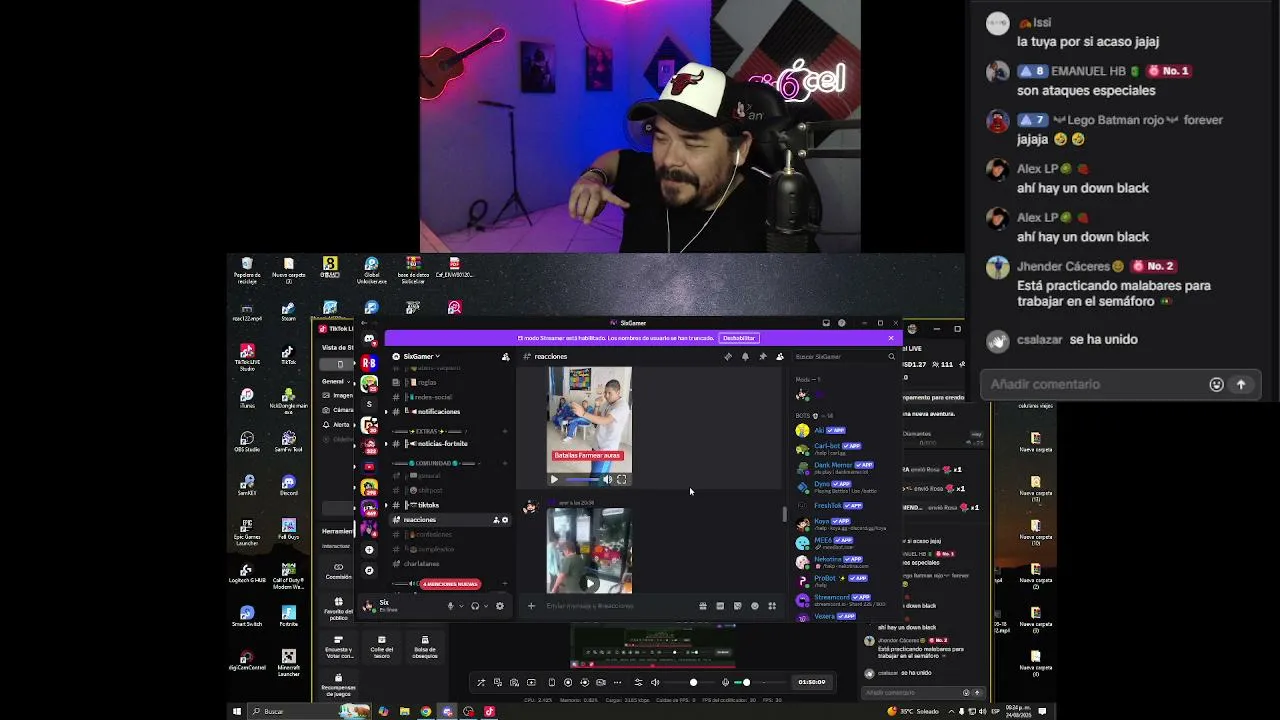Open emoji picker in Discord message bar
This screenshot has width=1280, height=720.
pyautogui.click(x=755, y=606)
